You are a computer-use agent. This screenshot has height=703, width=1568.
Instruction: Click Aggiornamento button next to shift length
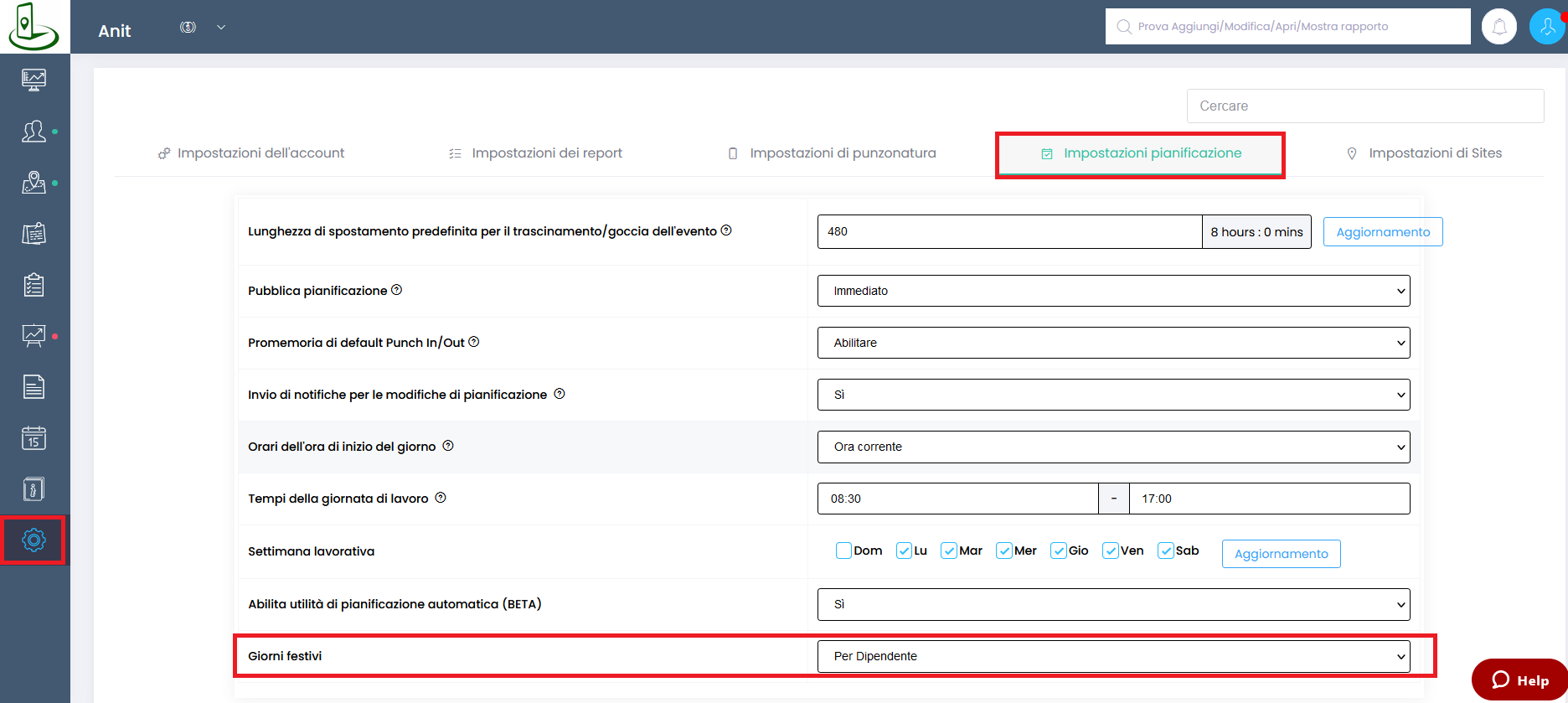click(1383, 232)
